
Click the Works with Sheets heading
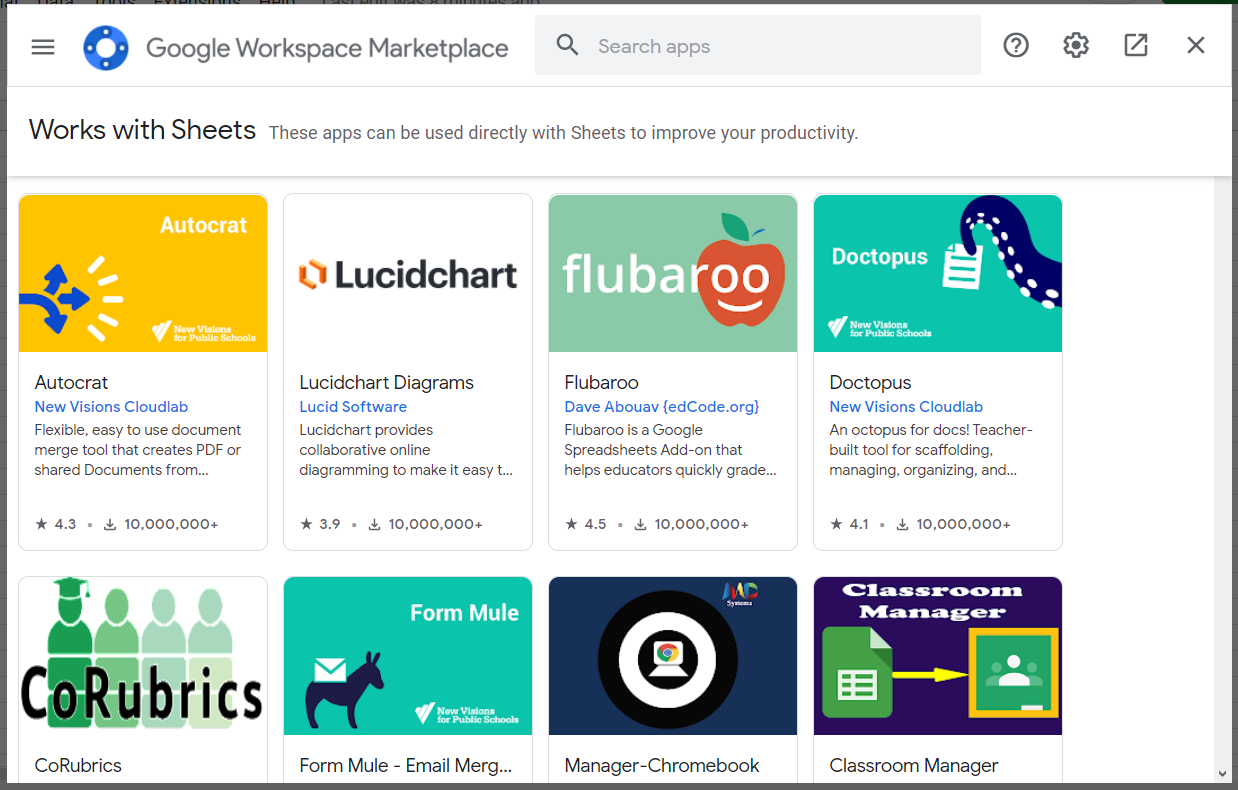(143, 130)
